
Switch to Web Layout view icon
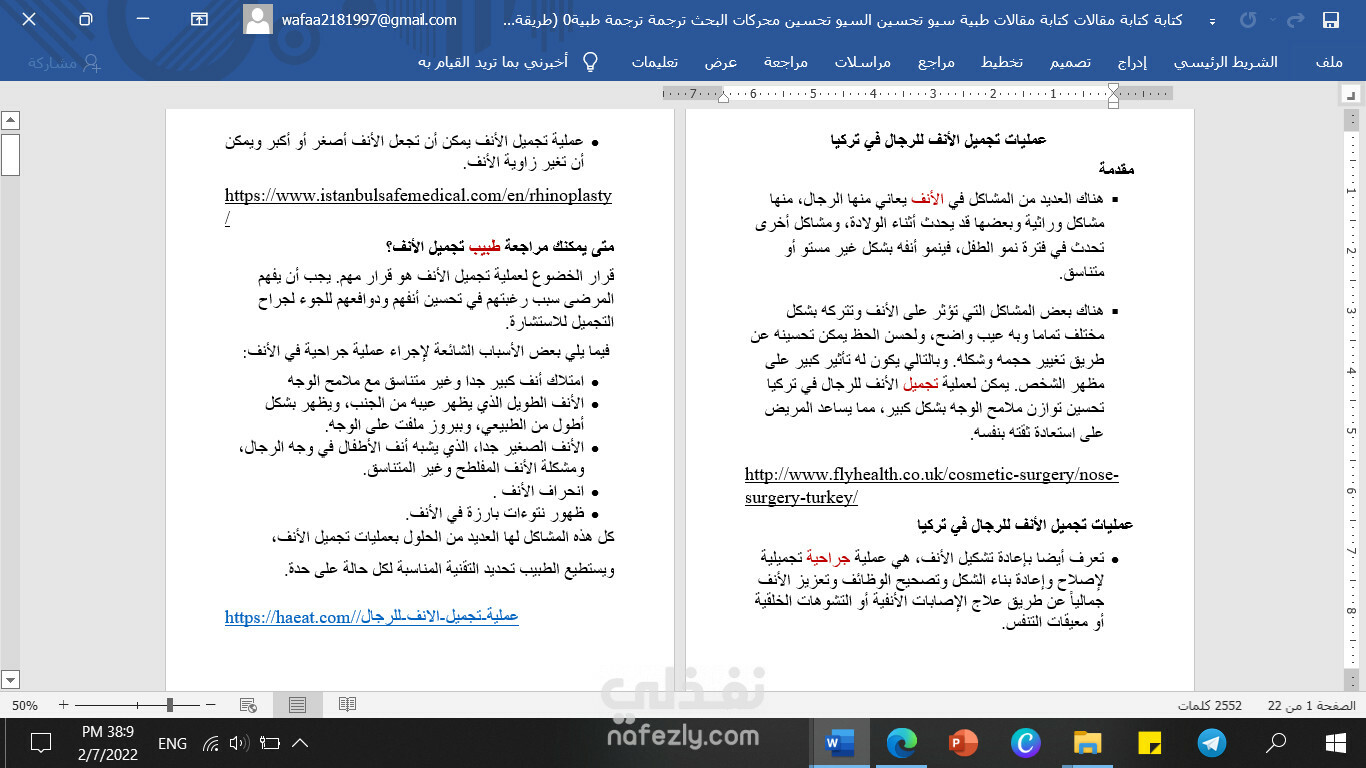click(248, 705)
